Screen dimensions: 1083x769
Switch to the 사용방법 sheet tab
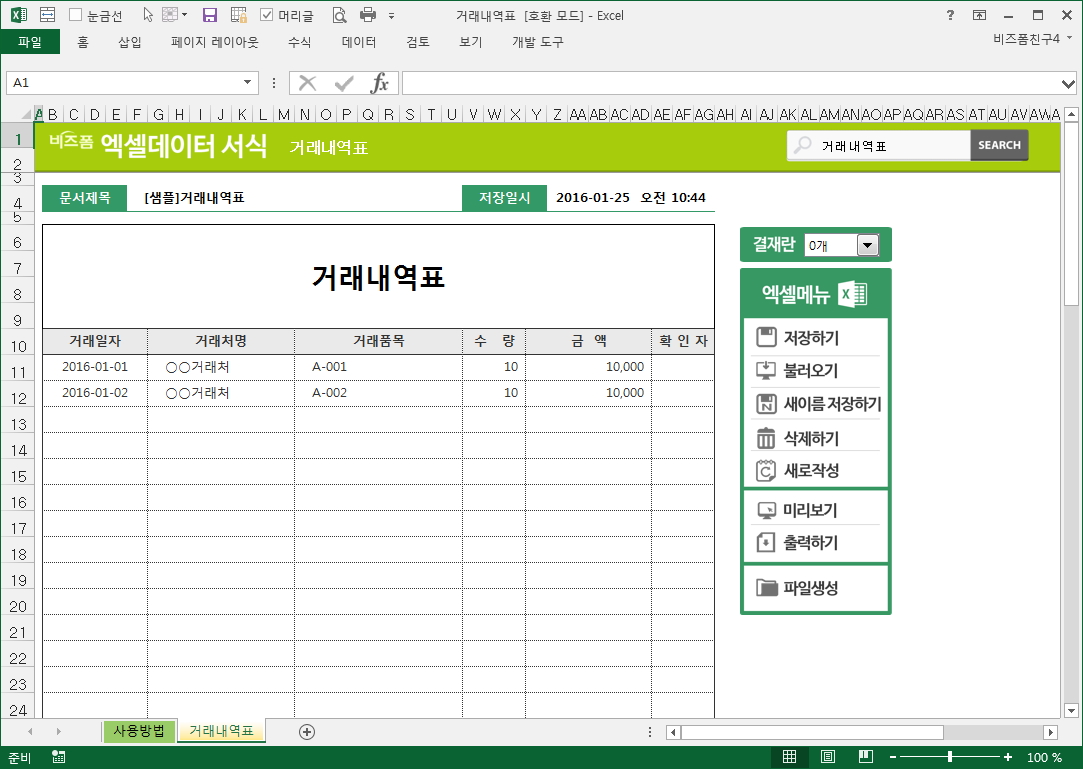139,731
